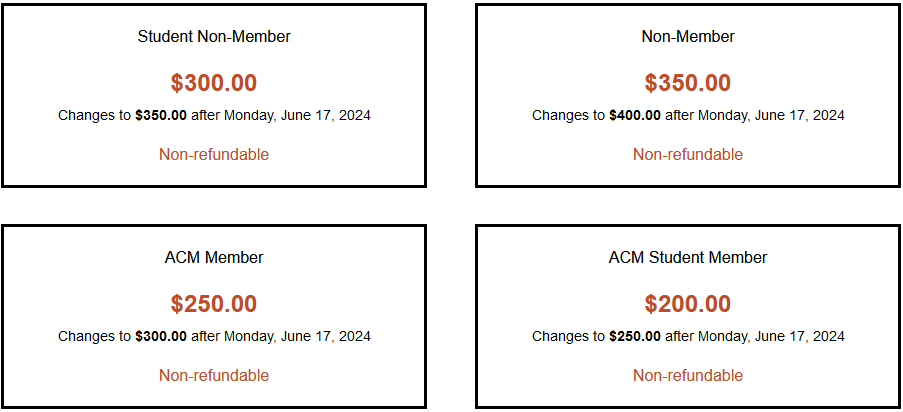This screenshot has width=903, height=412.
Task: Click Non-refundable under ACM Member
Action: pyautogui.click(x=214, y=376)
